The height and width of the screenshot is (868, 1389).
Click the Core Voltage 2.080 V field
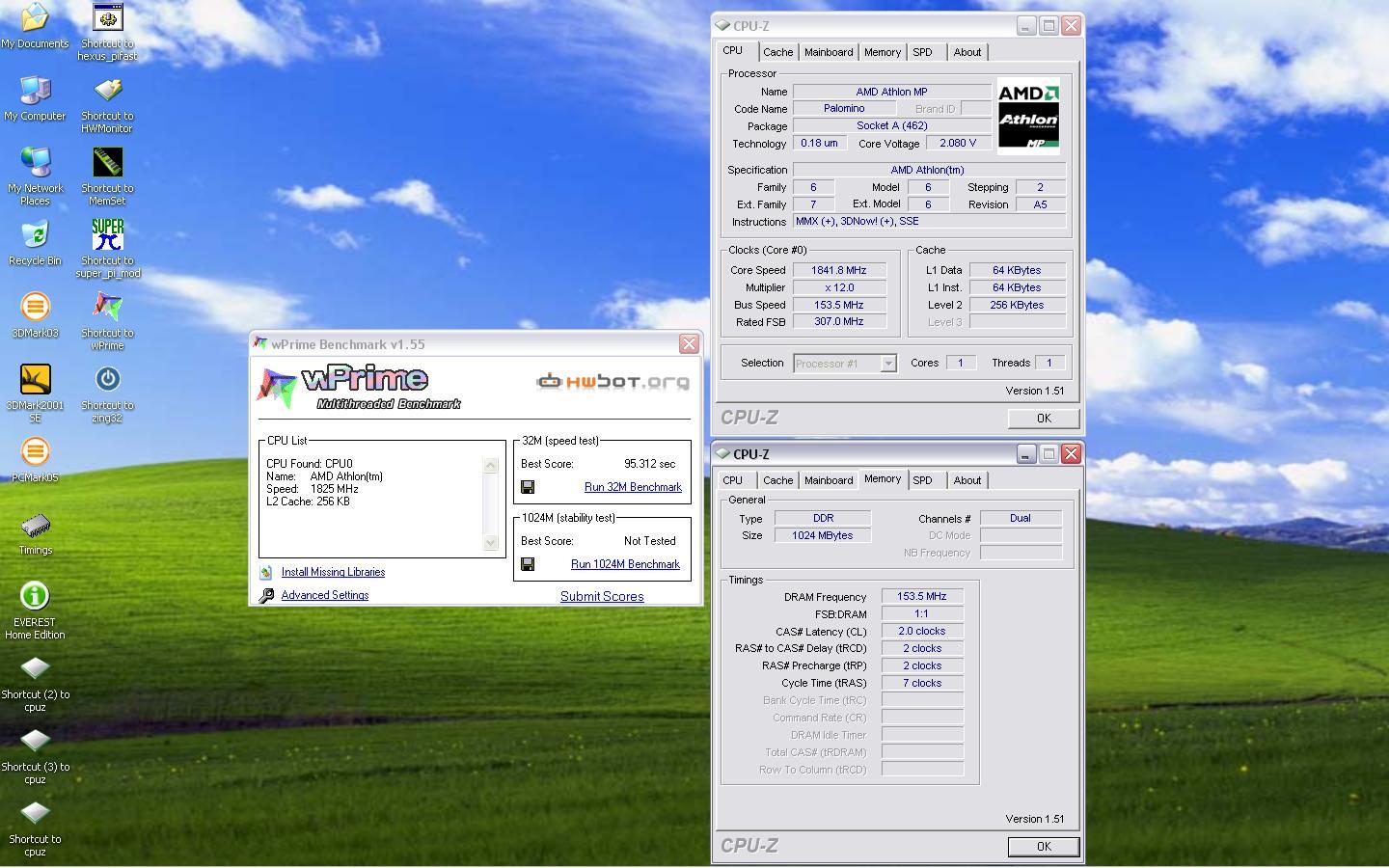pos(958,143)
